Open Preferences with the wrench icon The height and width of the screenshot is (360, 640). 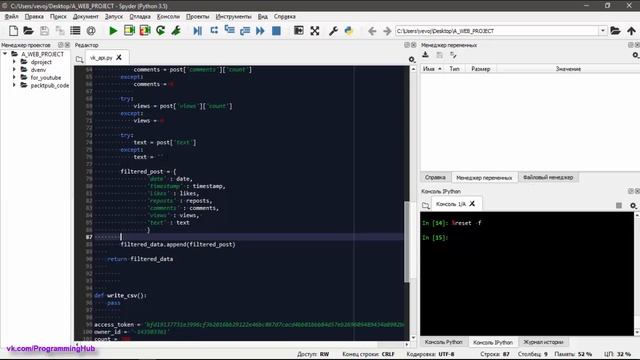(x=333, y=31)
